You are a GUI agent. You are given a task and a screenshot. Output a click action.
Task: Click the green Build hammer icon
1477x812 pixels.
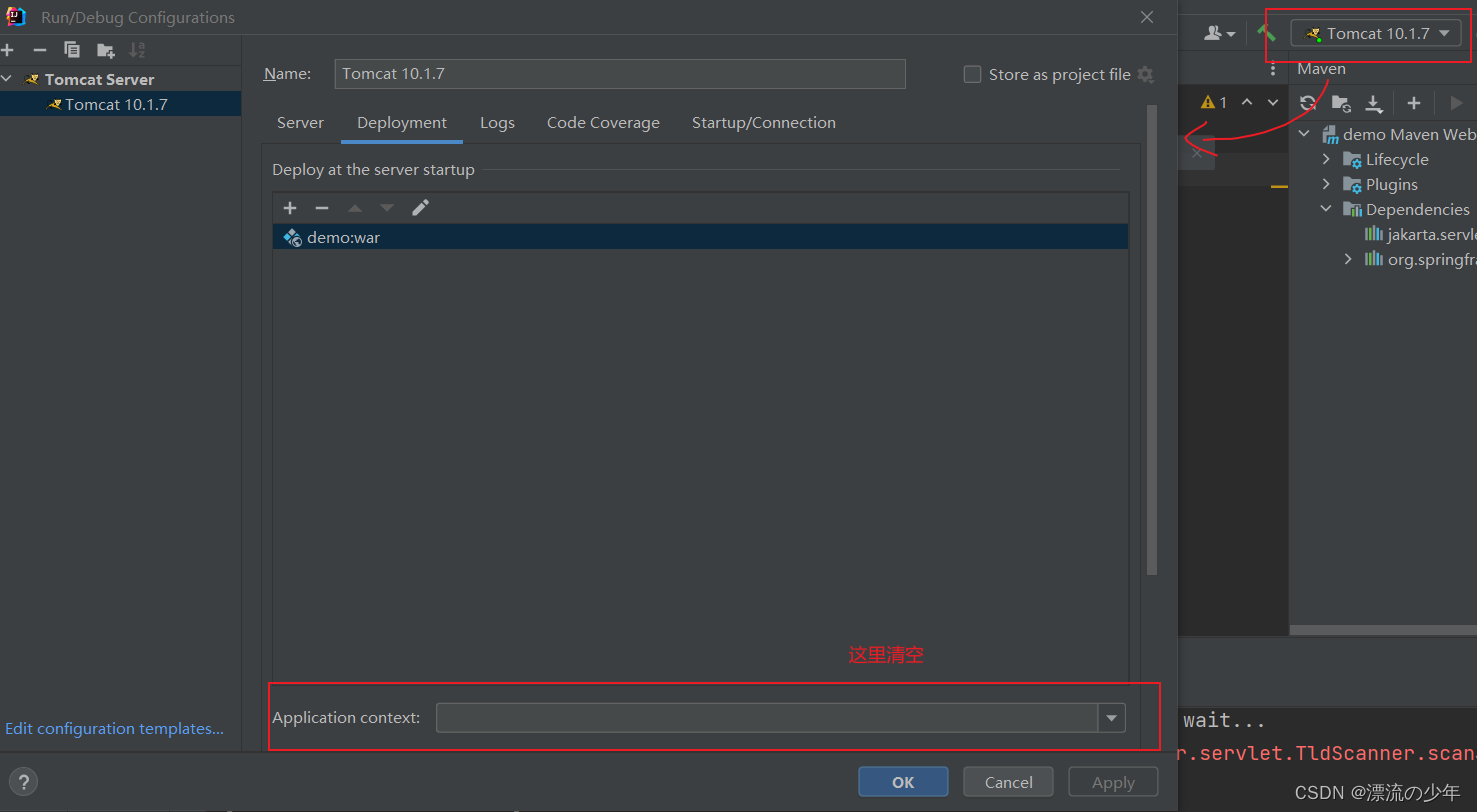click(x=1266, y=33)
